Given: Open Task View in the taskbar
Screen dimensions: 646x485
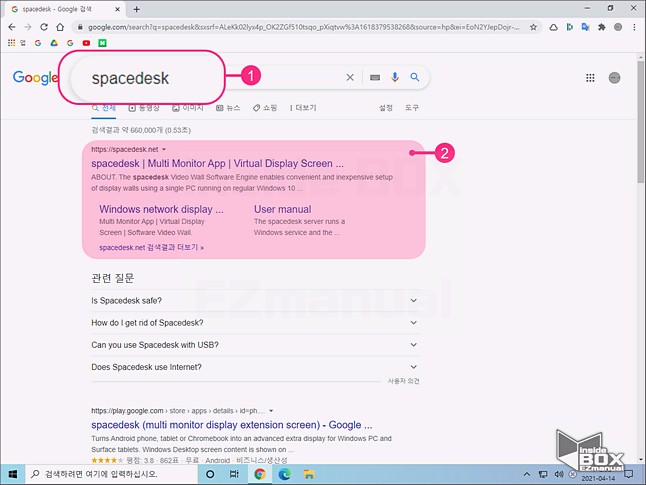Looking at the screenshot, I should [234, 474].
